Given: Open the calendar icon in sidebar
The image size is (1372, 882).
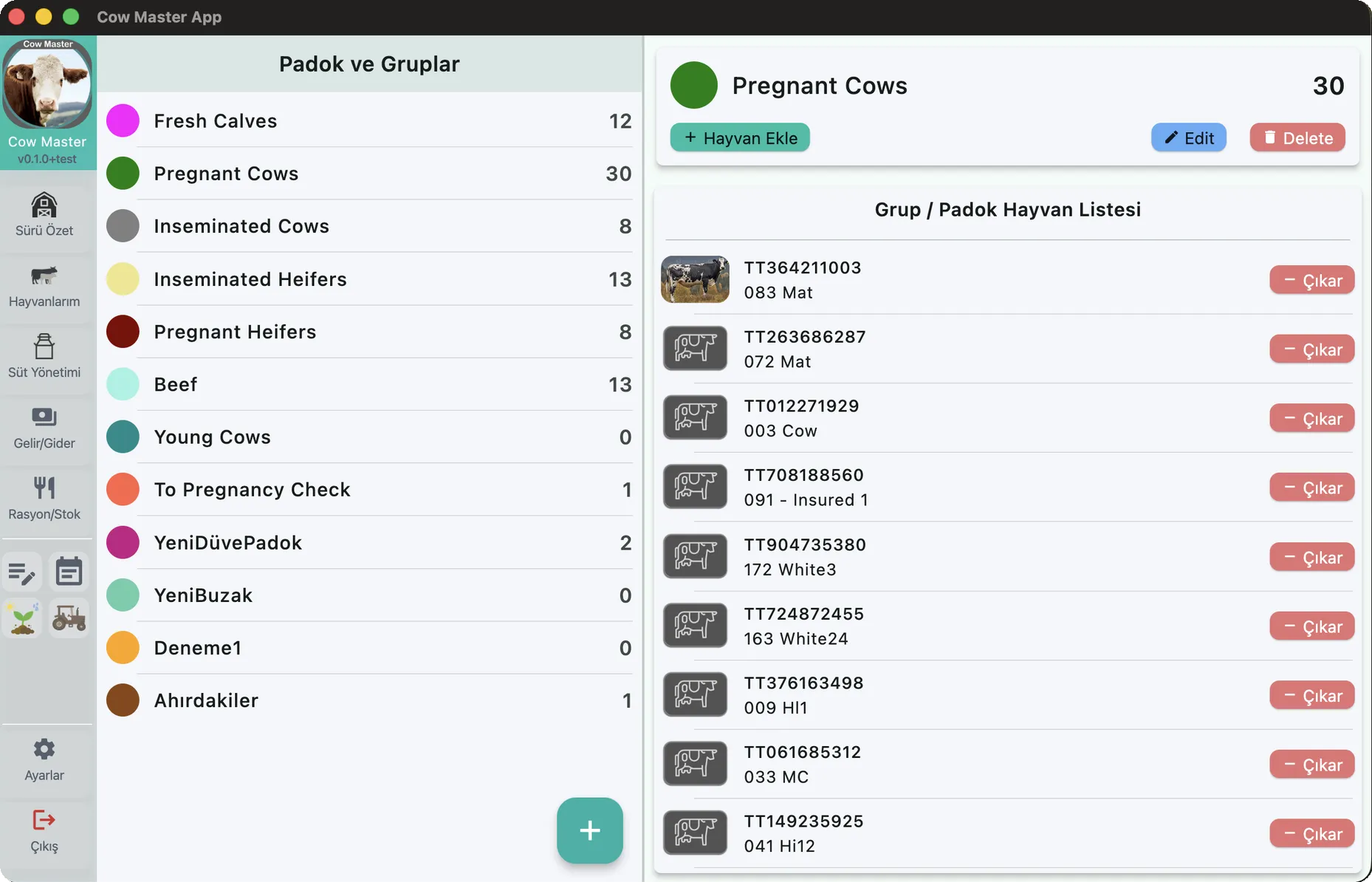Looking at the screenshot, I should (x=69, y=570).
